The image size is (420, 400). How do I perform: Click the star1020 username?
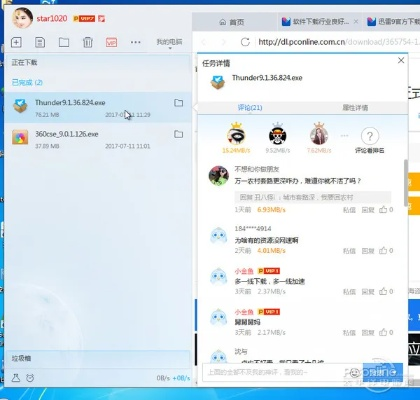pyautogui.click(x=52, y=18)
